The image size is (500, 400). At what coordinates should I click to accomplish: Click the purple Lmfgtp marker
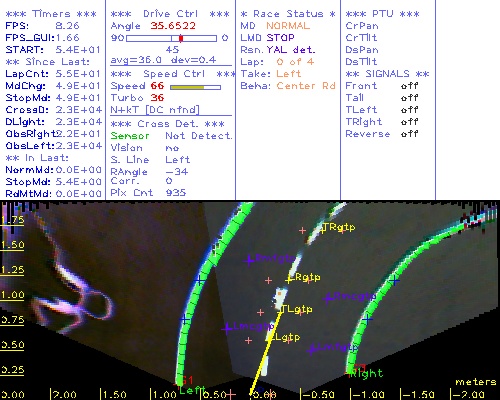[312, 349]
